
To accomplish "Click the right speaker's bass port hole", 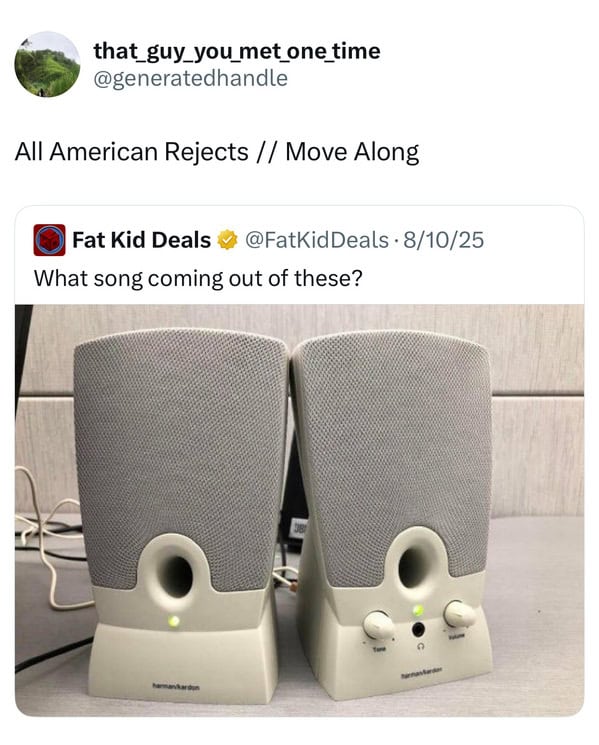I will click(x=412, y=566).
